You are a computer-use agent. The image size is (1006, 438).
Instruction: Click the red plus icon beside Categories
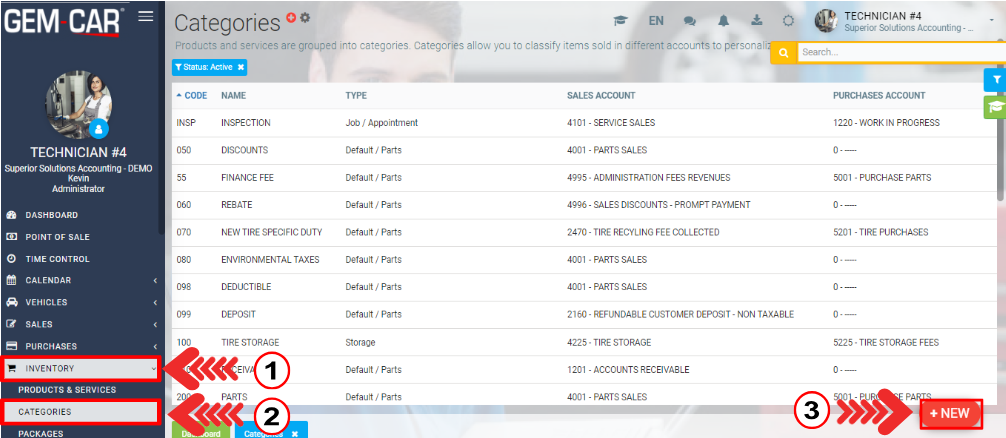(291, 18)
